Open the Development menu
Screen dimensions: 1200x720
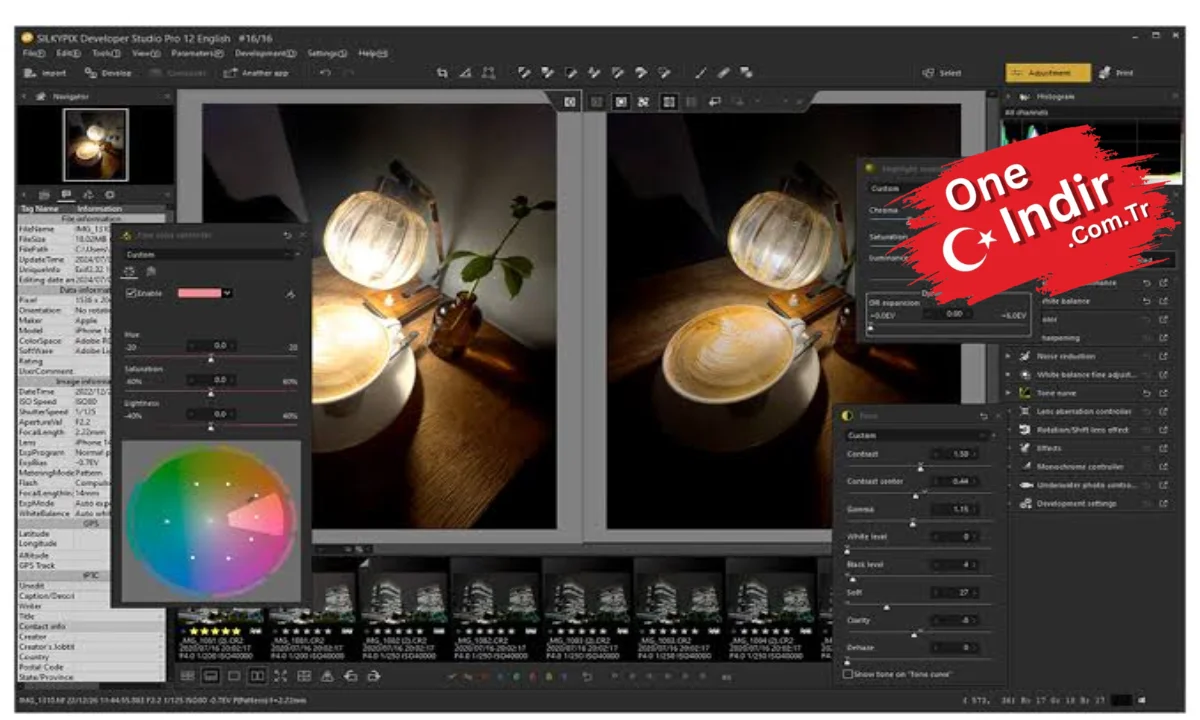pos(266,53)
